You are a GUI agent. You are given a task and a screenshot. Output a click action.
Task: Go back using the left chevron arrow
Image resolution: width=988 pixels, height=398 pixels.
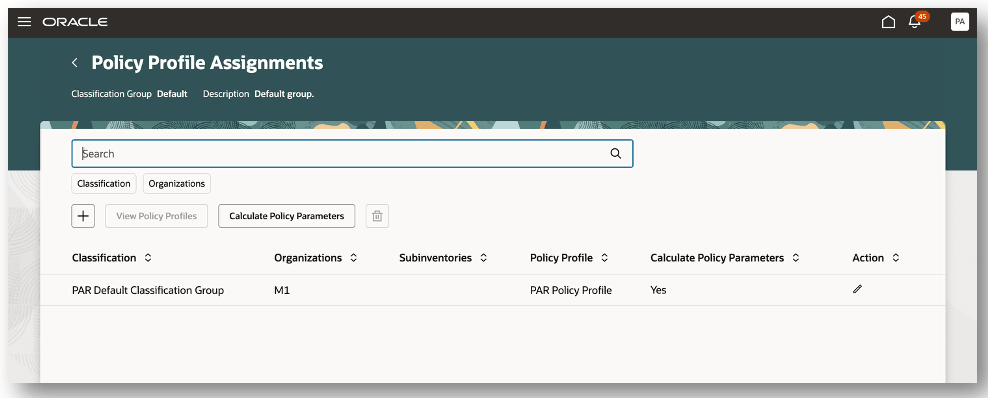coord(75,62)
